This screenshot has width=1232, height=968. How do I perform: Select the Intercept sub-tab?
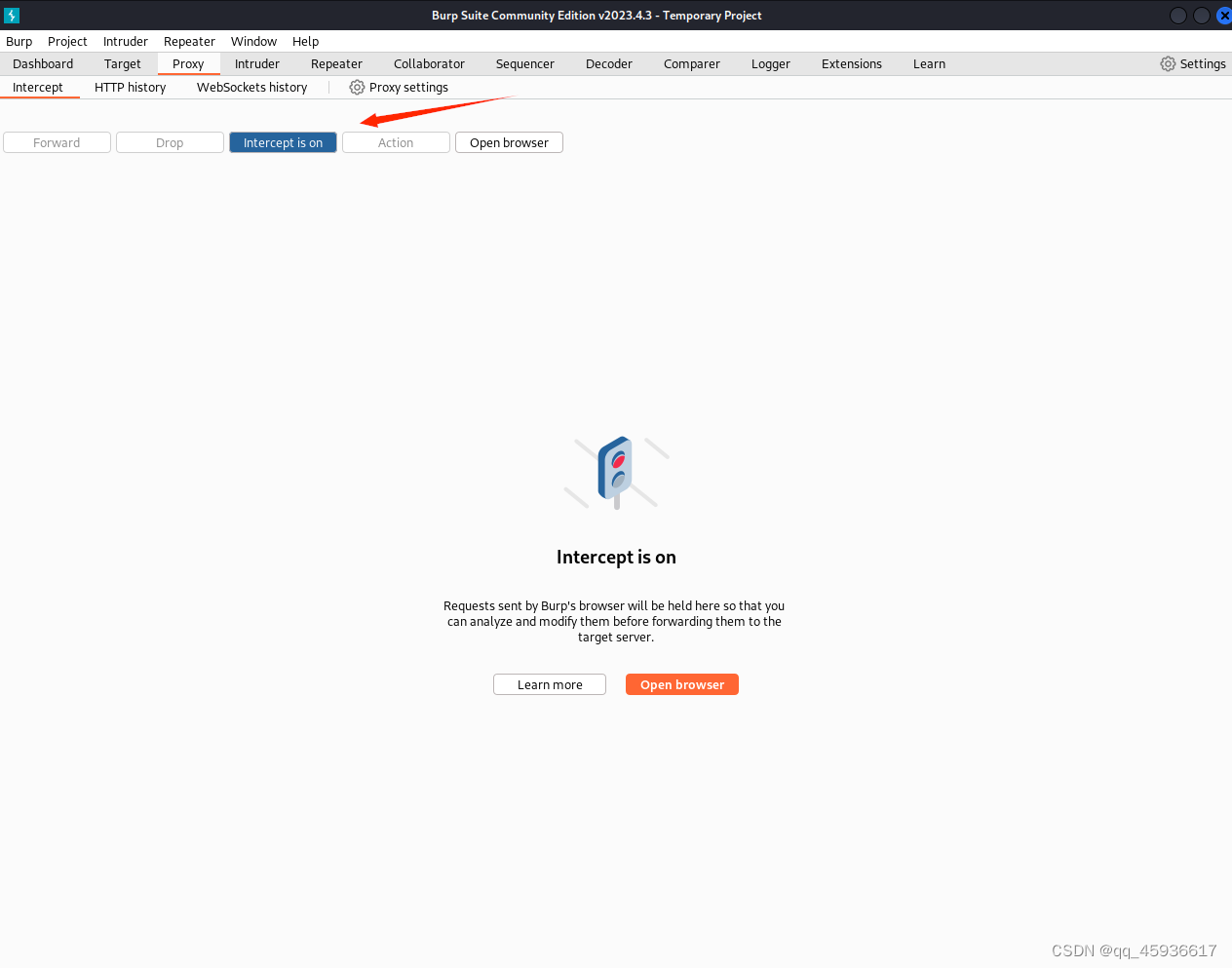tap(38, 87)
